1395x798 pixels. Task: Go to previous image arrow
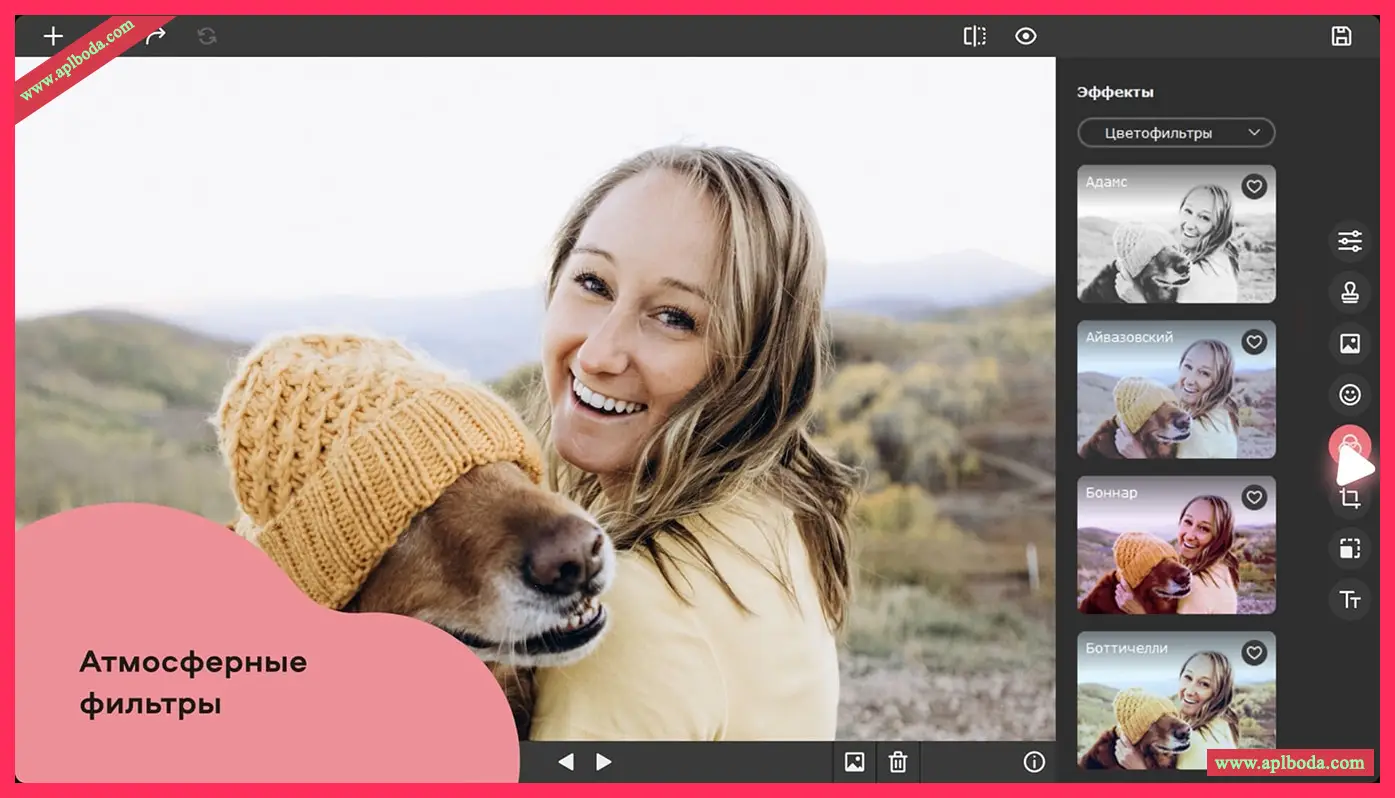pyautogui.click(x=565, y=762)
